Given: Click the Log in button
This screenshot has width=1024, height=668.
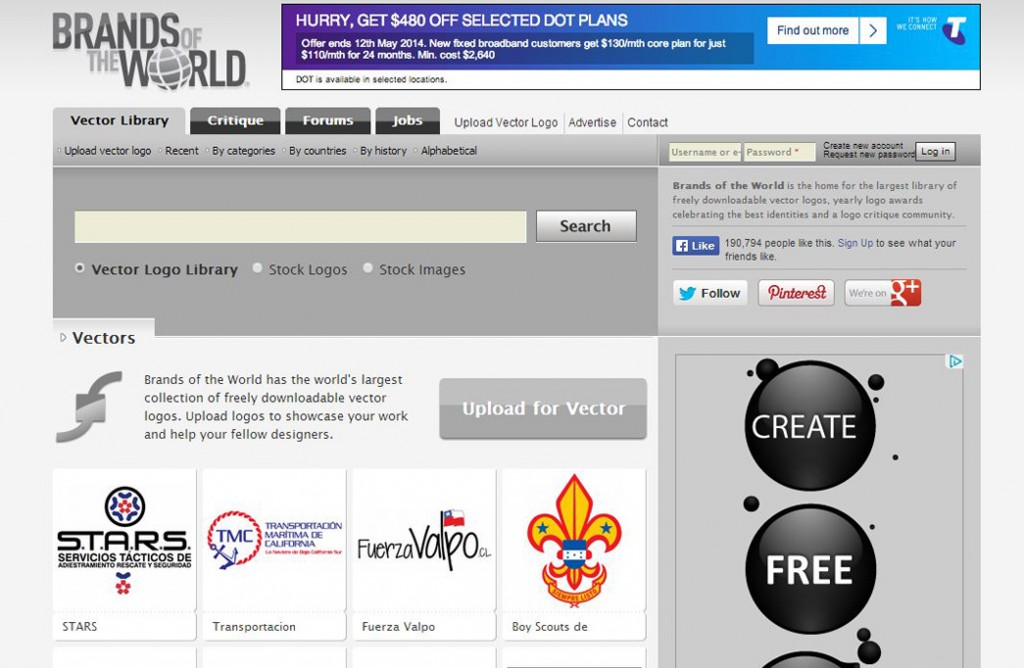Looking at the screenshot, I should pyautogui.click(x=935, y=151).
